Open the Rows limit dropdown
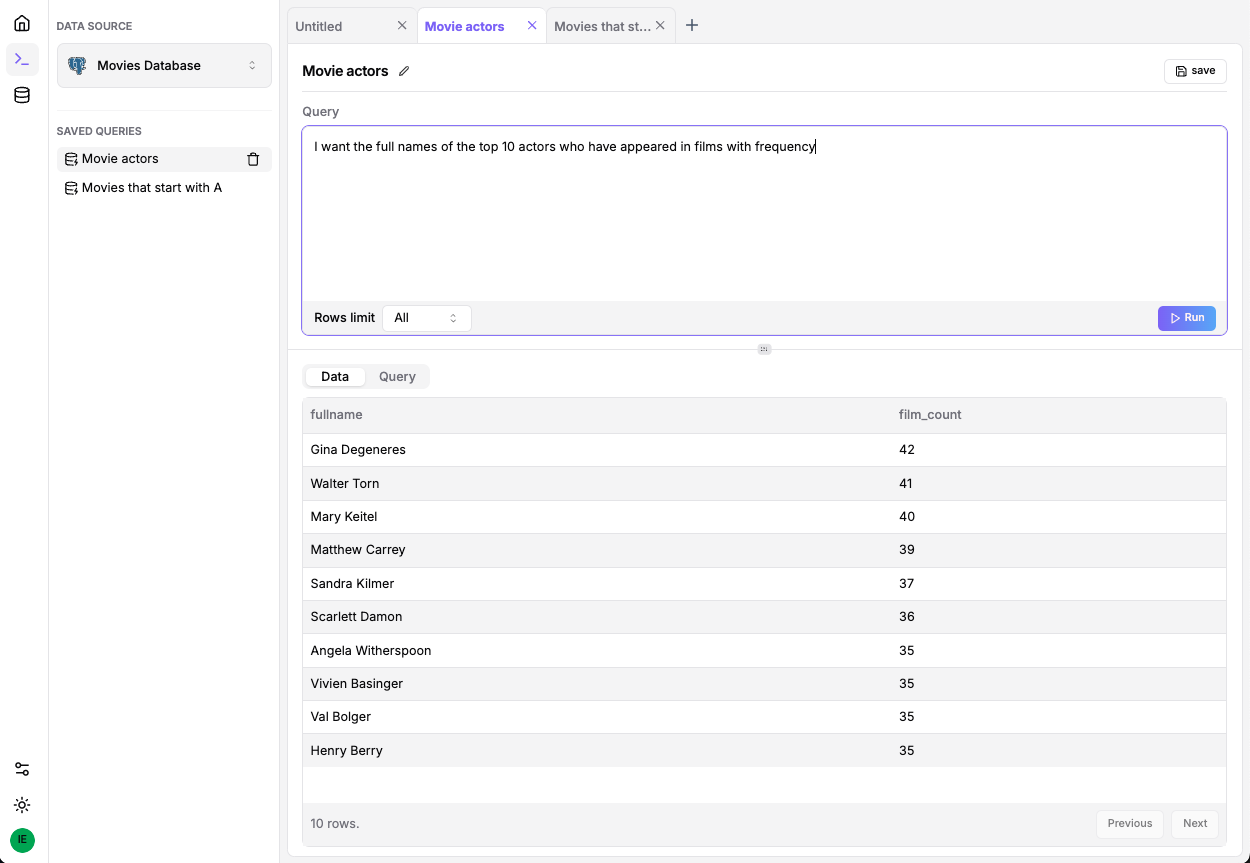The width and height of the screenshot is (1250, 863). (x=426, y=318)
